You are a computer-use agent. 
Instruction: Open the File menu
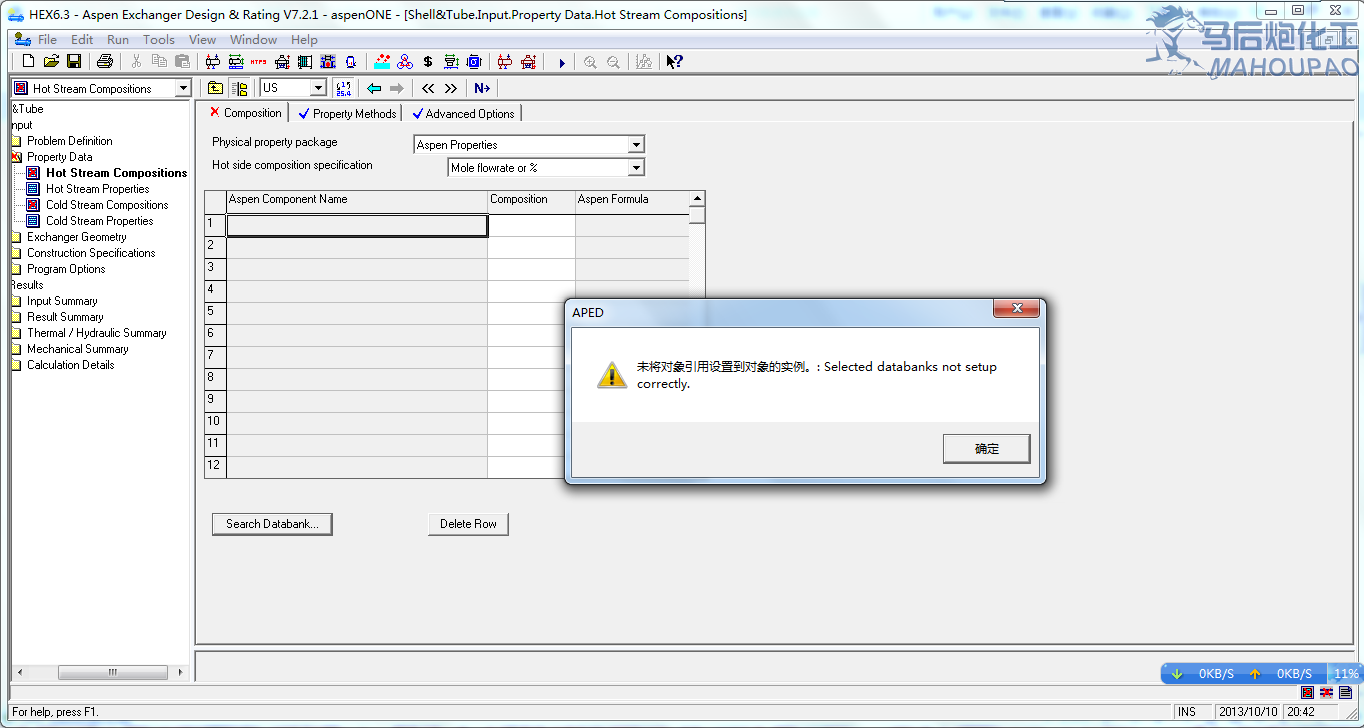[47, 40]
